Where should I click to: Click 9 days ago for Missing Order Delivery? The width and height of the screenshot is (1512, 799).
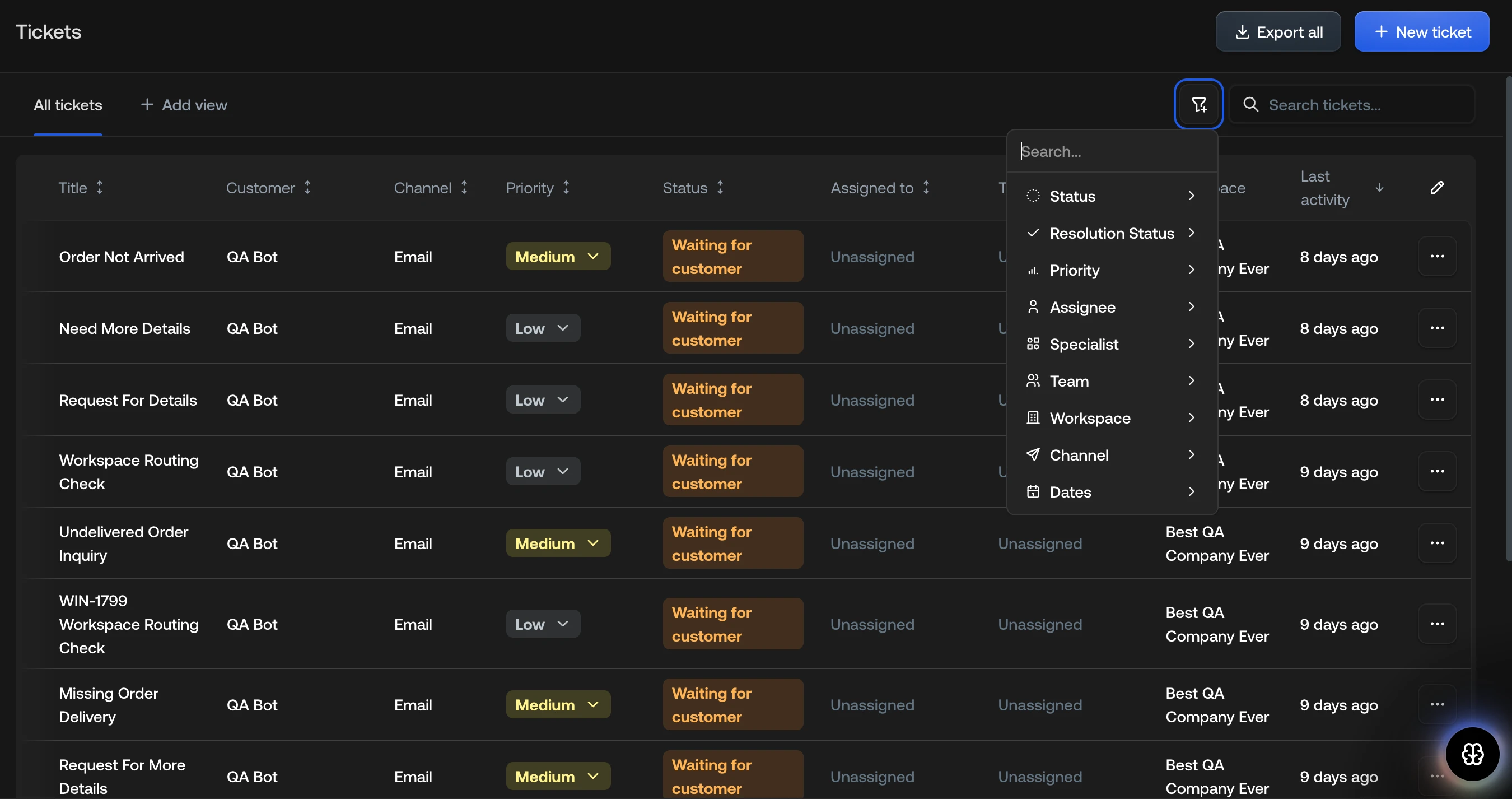pyautogui.click(x=1338, y=704)
